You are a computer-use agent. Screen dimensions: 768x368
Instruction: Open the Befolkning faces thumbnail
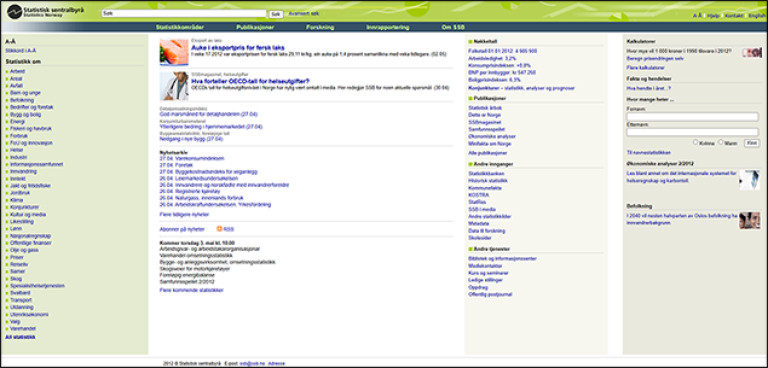click(x=749, y=221)
